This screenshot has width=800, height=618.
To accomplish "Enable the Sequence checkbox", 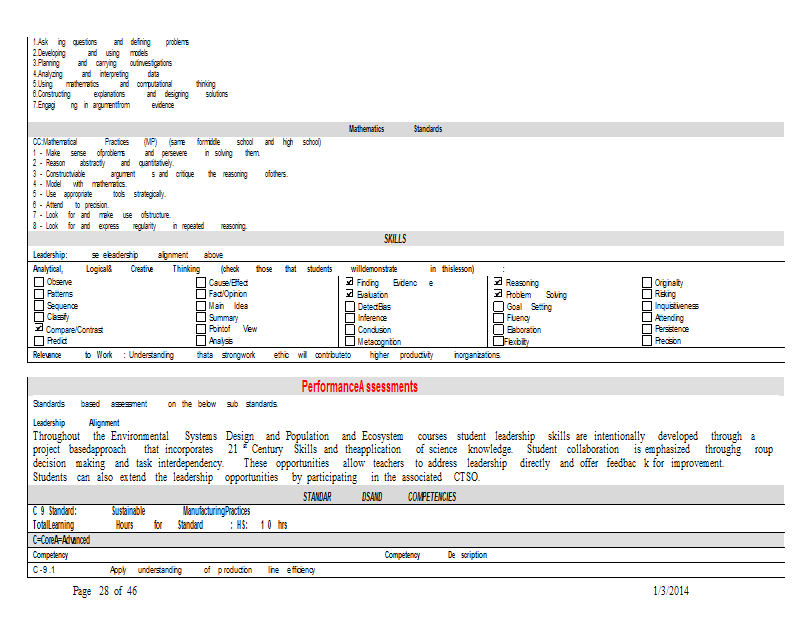I will (39, 305).
